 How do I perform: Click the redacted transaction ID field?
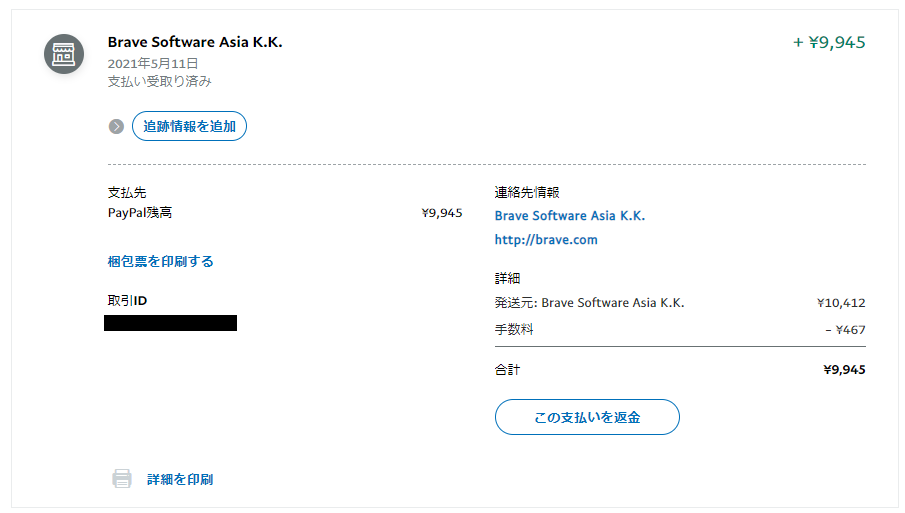[170, 323]
